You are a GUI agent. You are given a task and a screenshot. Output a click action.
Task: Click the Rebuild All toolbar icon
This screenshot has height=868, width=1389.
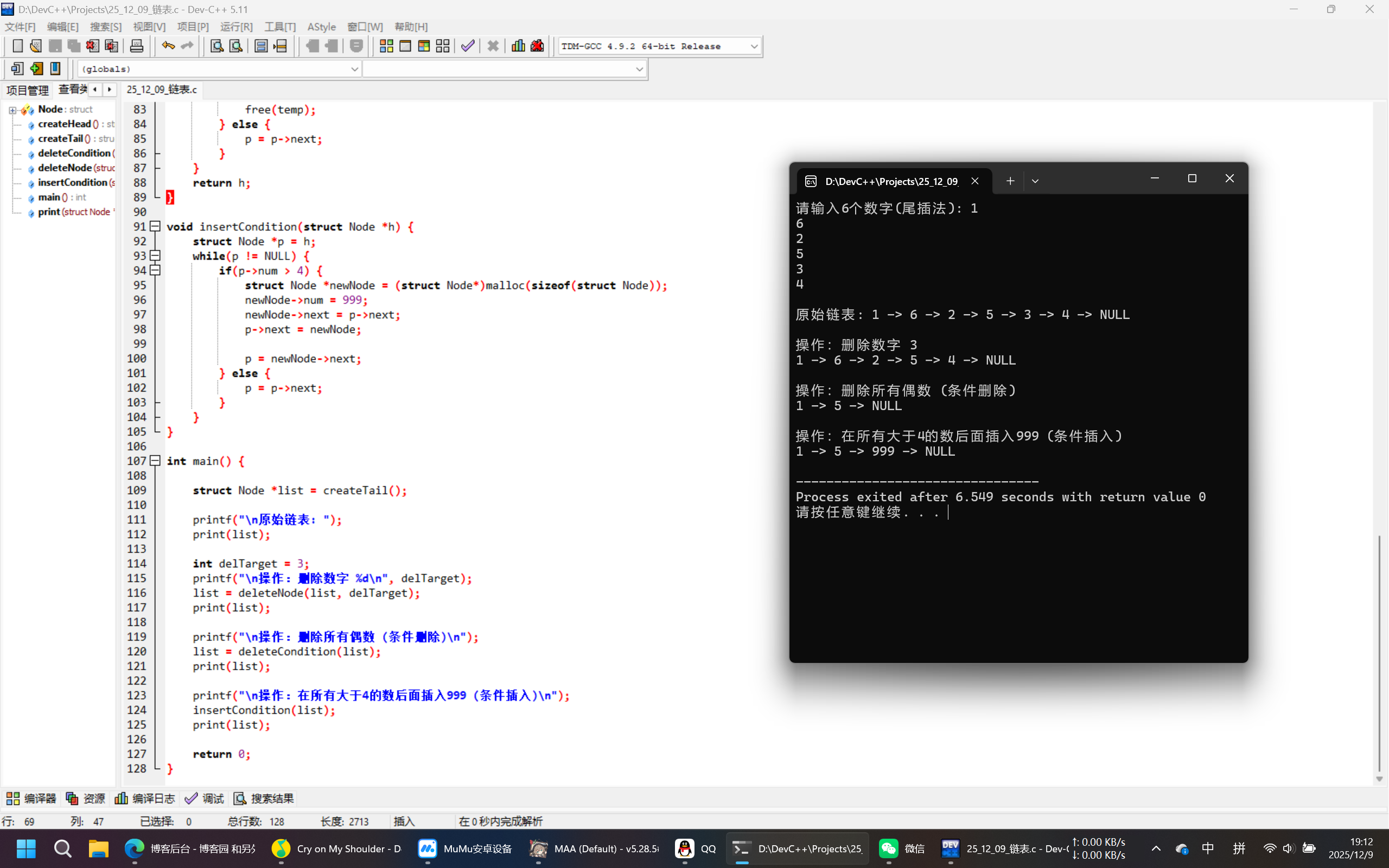point(443,46)
